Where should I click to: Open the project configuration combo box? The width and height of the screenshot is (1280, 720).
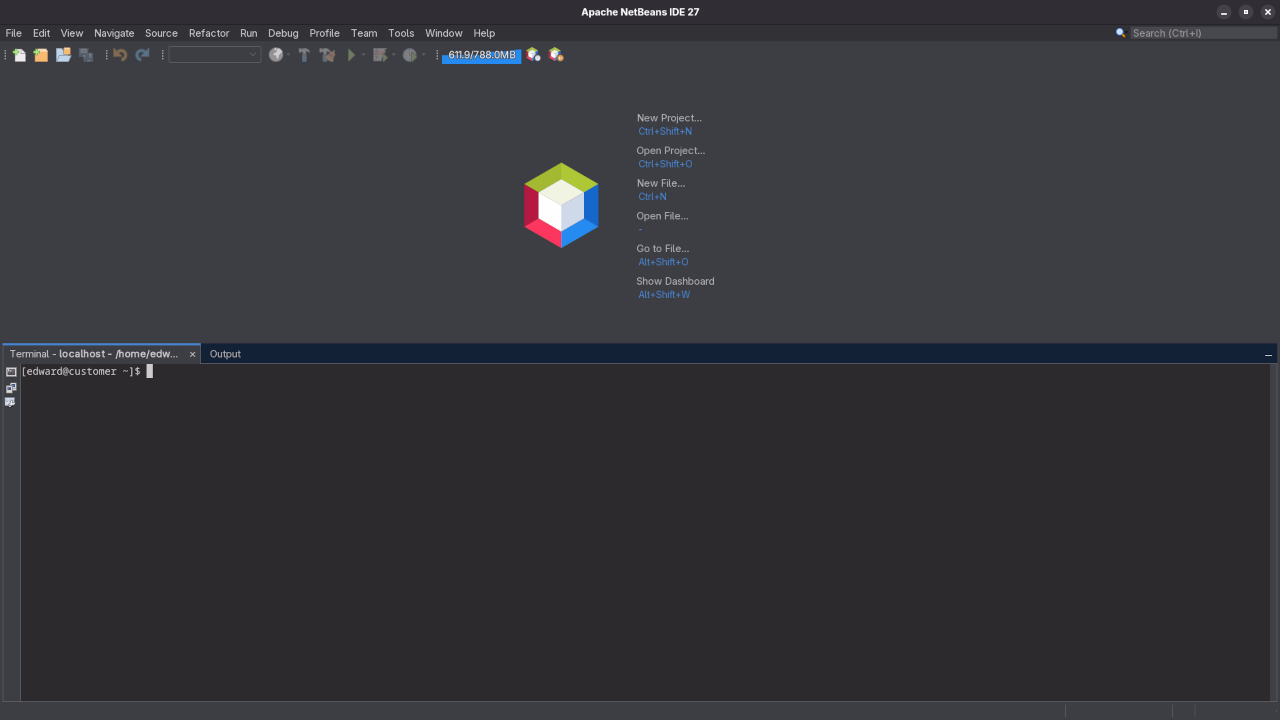coord(213,55)
